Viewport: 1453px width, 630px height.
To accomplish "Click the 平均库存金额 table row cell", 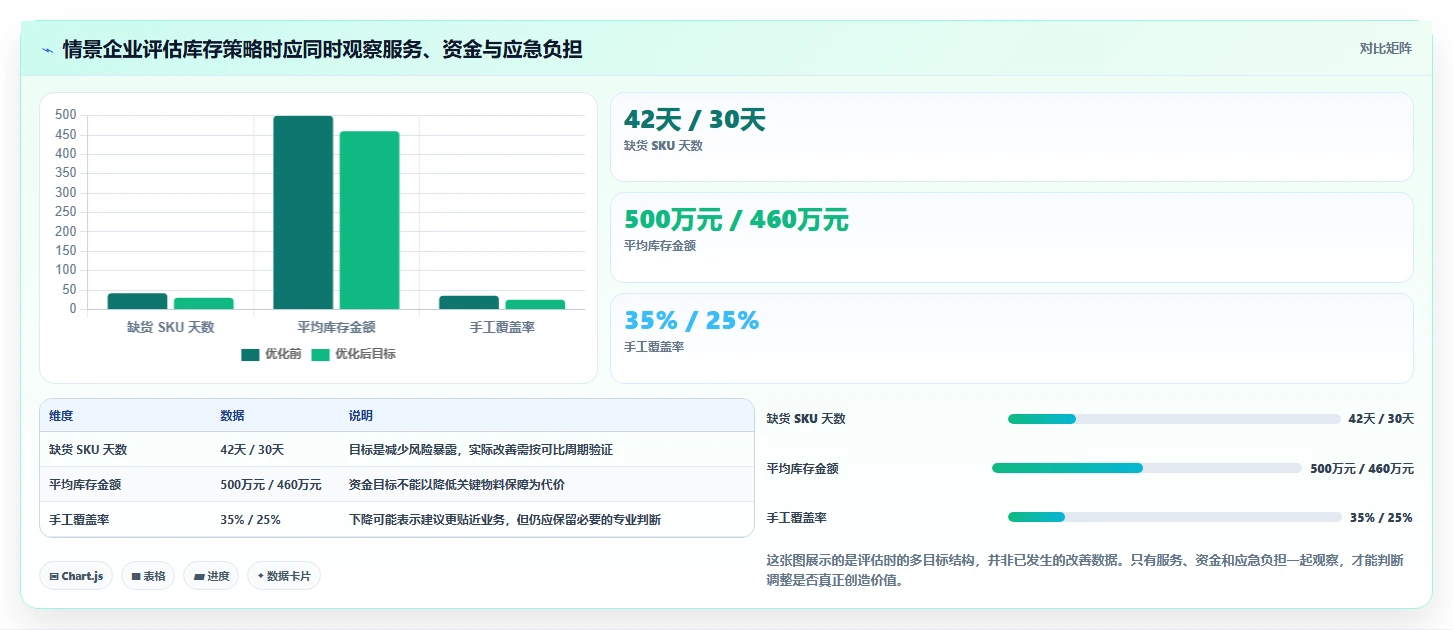I will click(x=85, y=485).
